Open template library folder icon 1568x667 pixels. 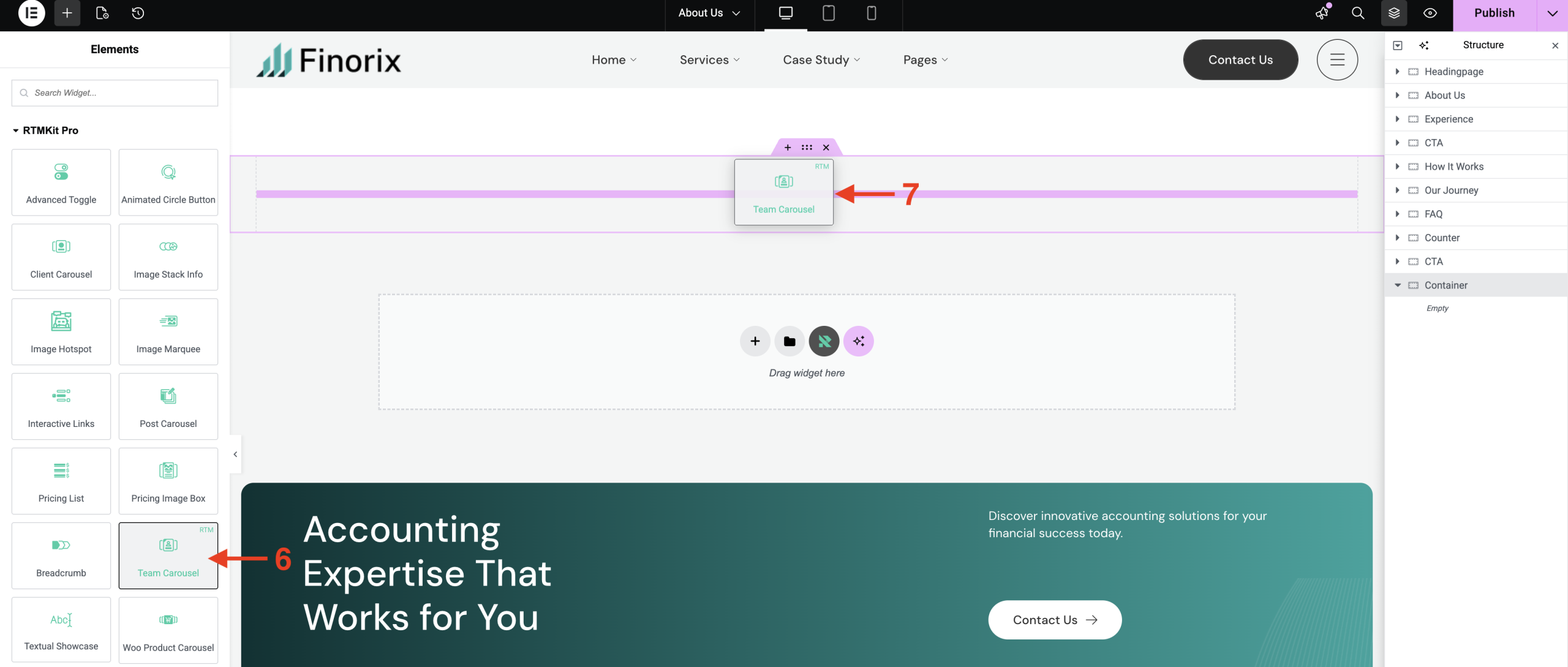point(790,341)
